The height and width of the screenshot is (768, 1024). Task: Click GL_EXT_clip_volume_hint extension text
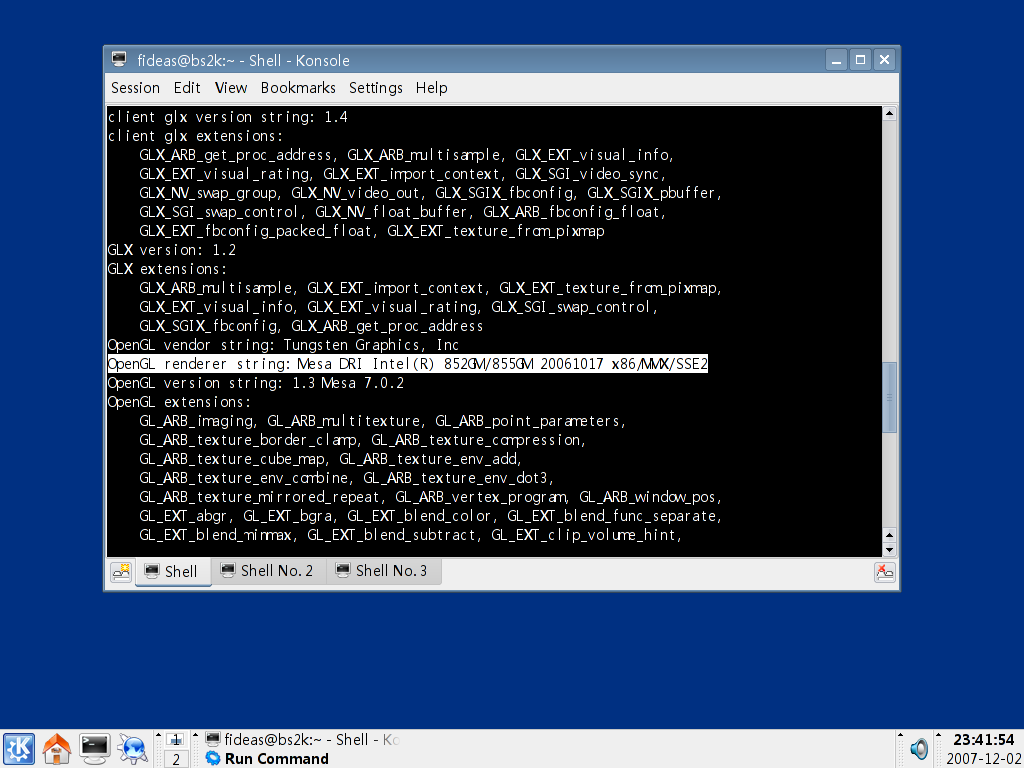(584, 535)
